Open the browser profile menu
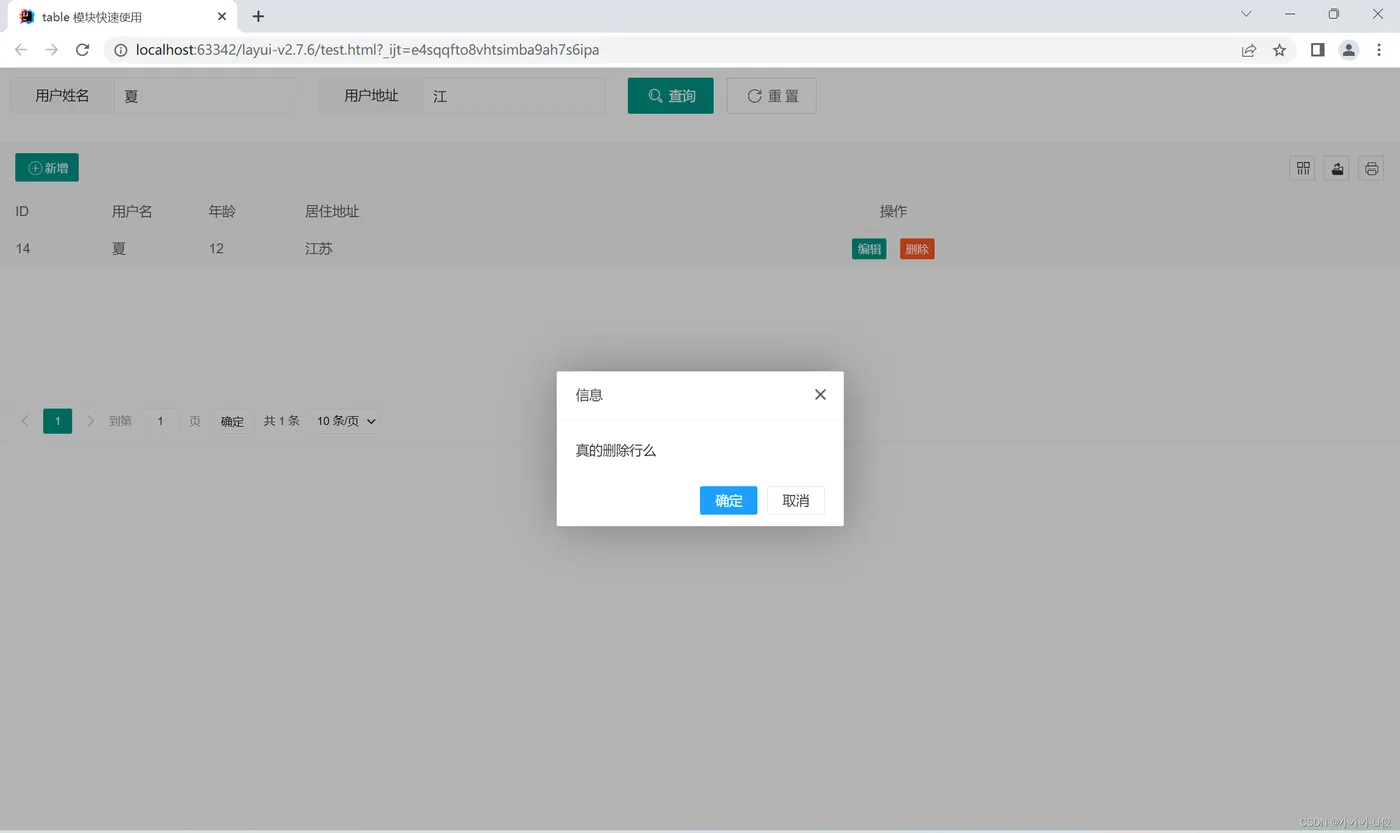 [x=1349, y=50]
